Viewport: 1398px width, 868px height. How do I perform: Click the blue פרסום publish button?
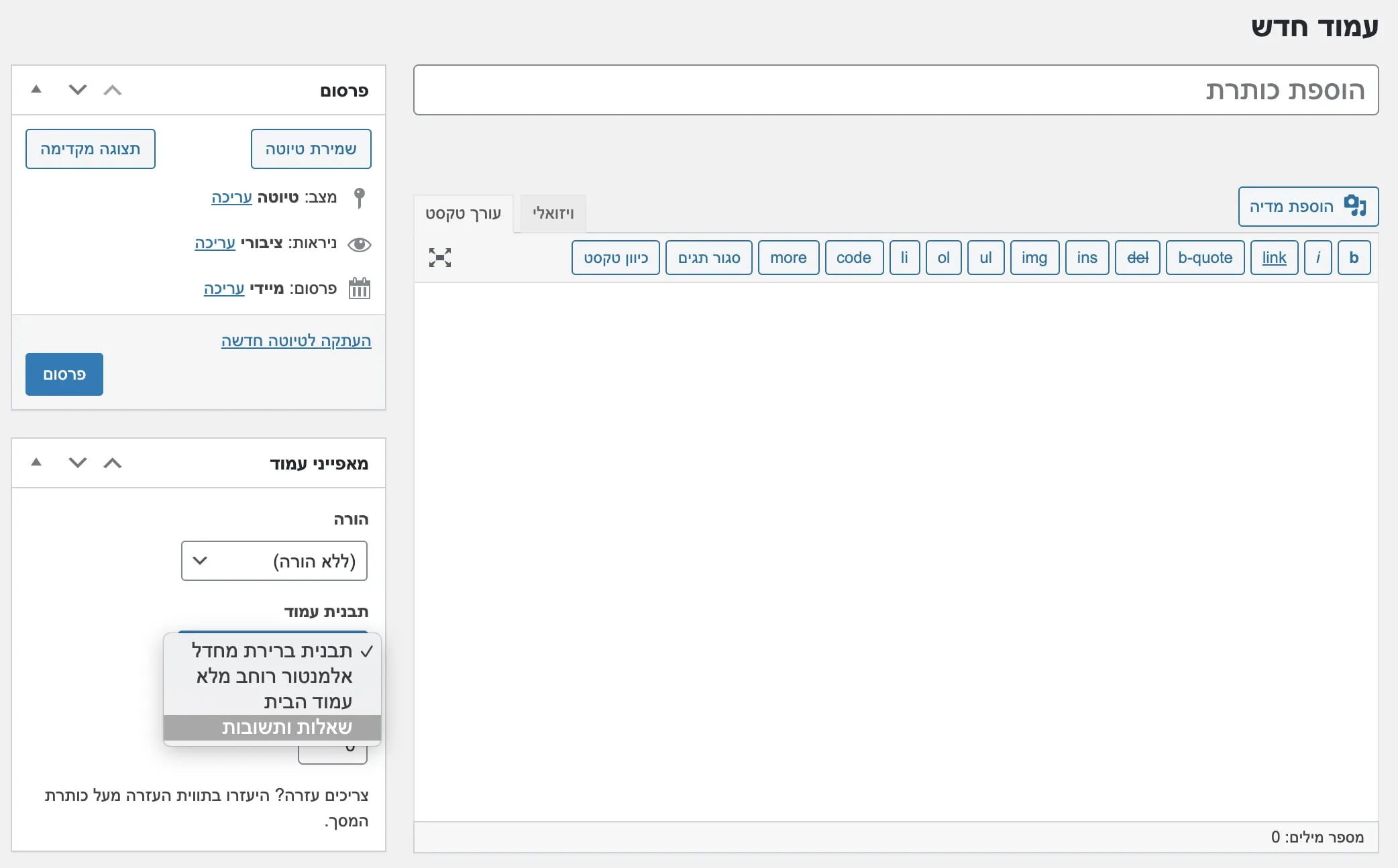[64, 374]
